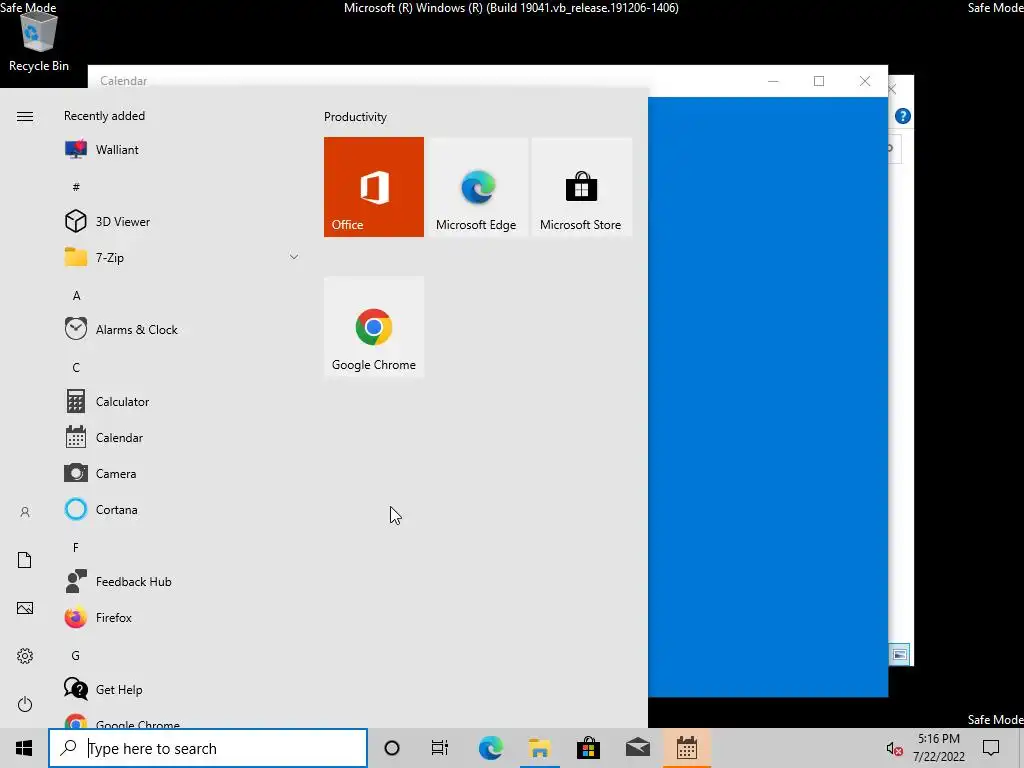This screenshot has height=768, width=1024.
Task: Open Feedback Hub
Action: [182, 581]
